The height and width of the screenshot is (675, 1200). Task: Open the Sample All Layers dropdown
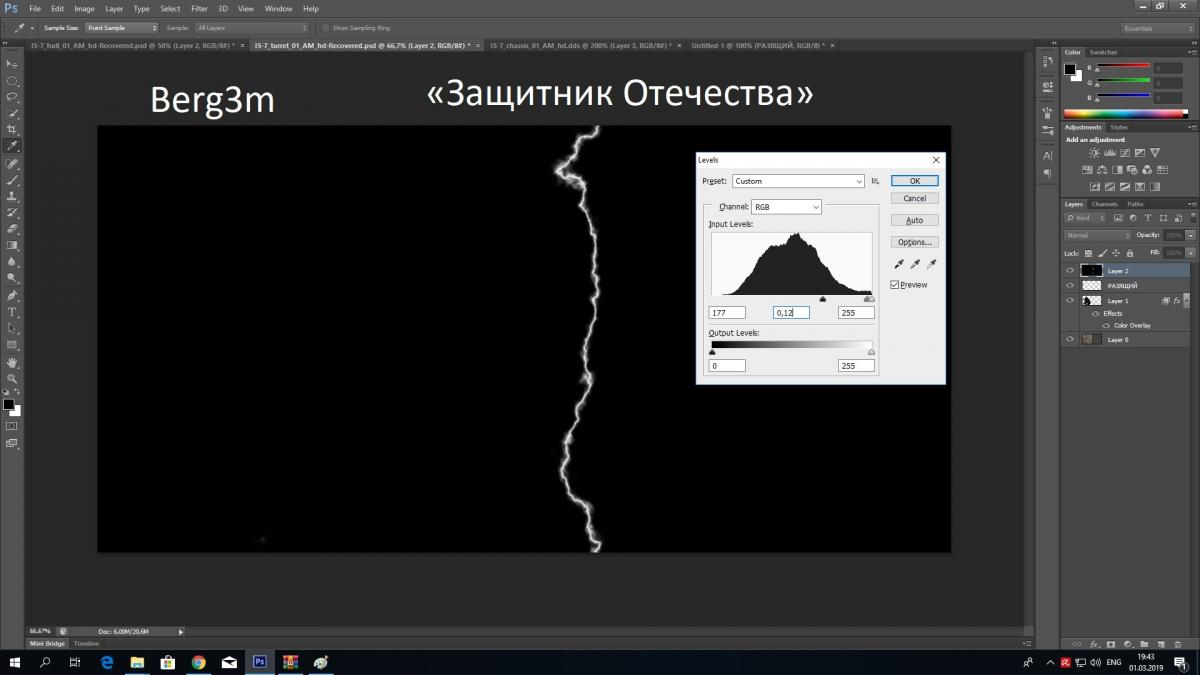pos(251,28)
